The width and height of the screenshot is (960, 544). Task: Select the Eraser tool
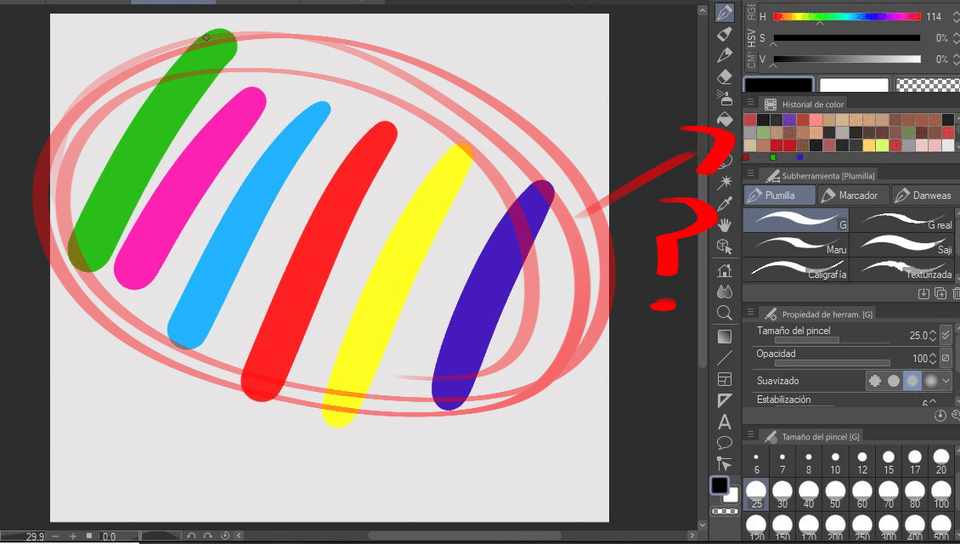coord(724,76)
